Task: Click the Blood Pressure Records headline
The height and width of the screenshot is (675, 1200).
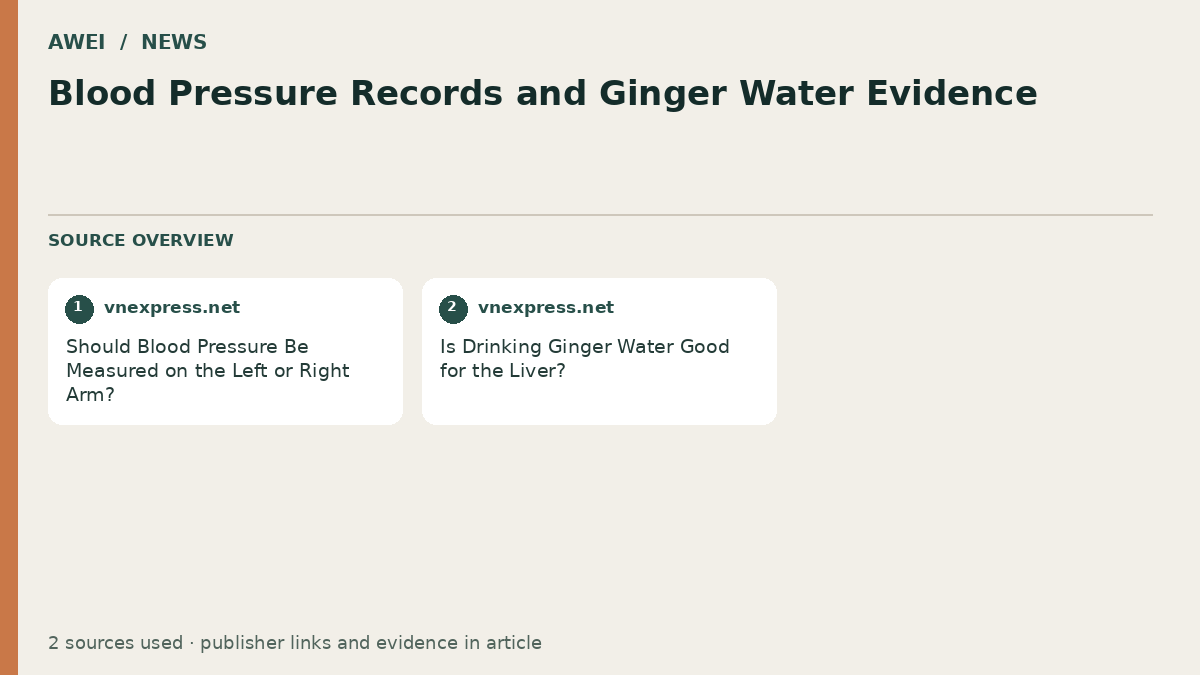Action: point(543,94)
